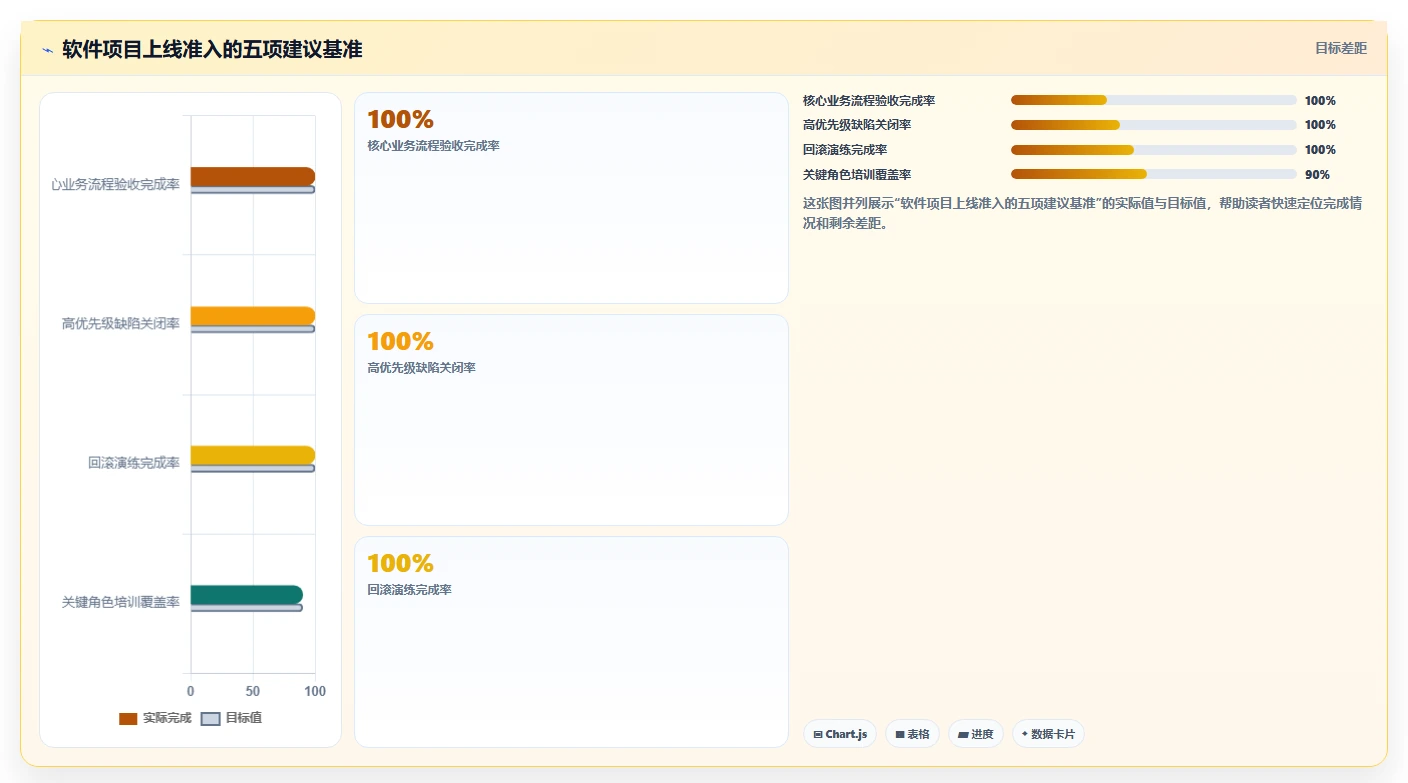Click progress list label 核心业务流程验收完成率
Image resolution: width=1408 pixels, height=783 pixels.
pyautogui.click(x=869, y=101)
